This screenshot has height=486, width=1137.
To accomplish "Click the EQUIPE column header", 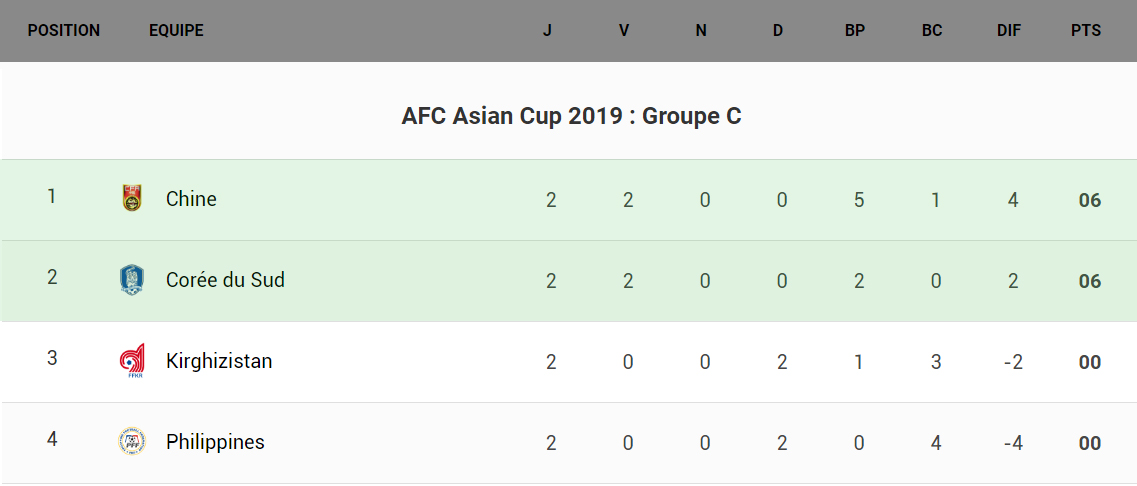I will point(176,31).
